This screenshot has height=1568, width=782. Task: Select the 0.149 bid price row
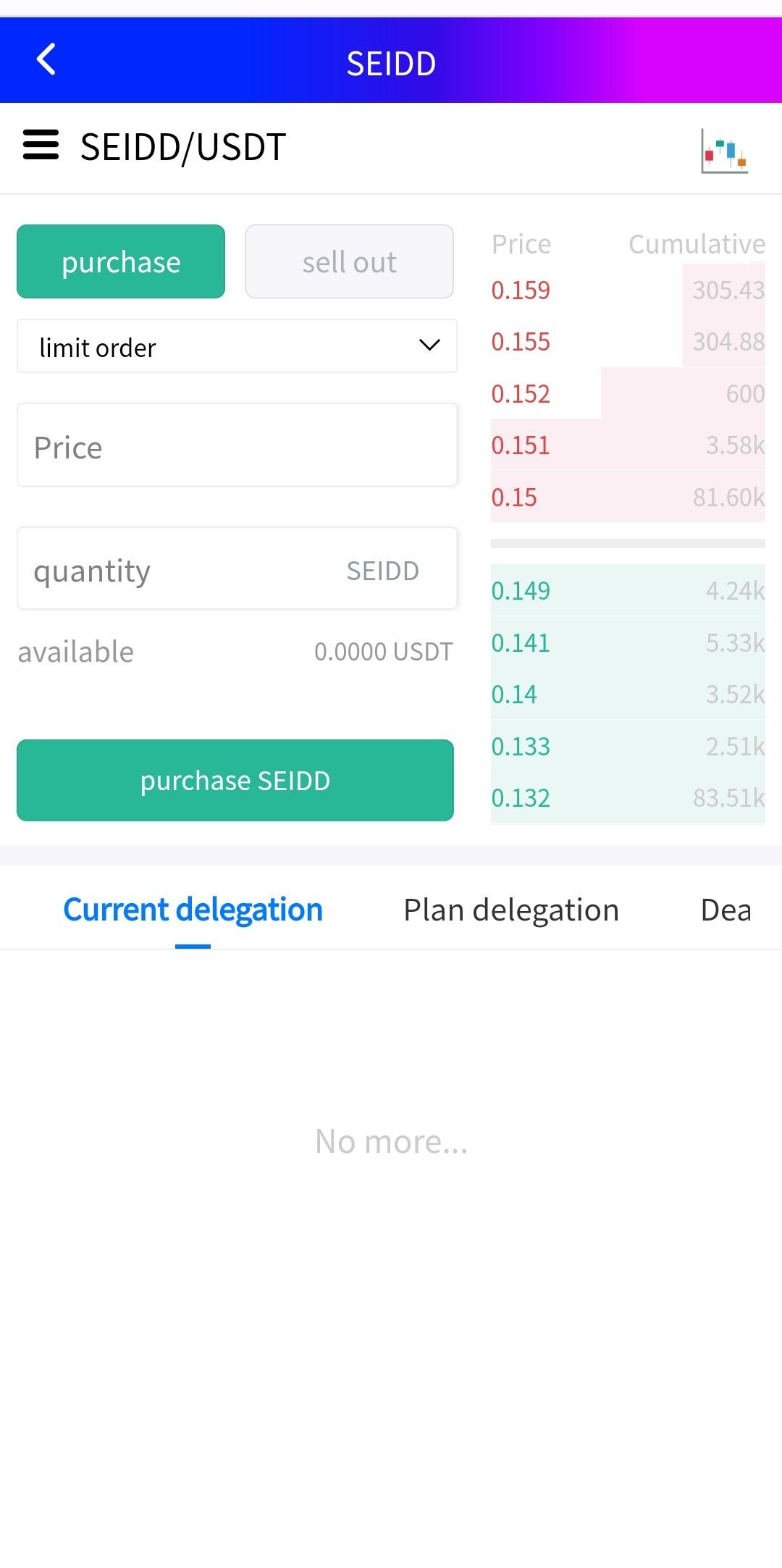(627, 591)
